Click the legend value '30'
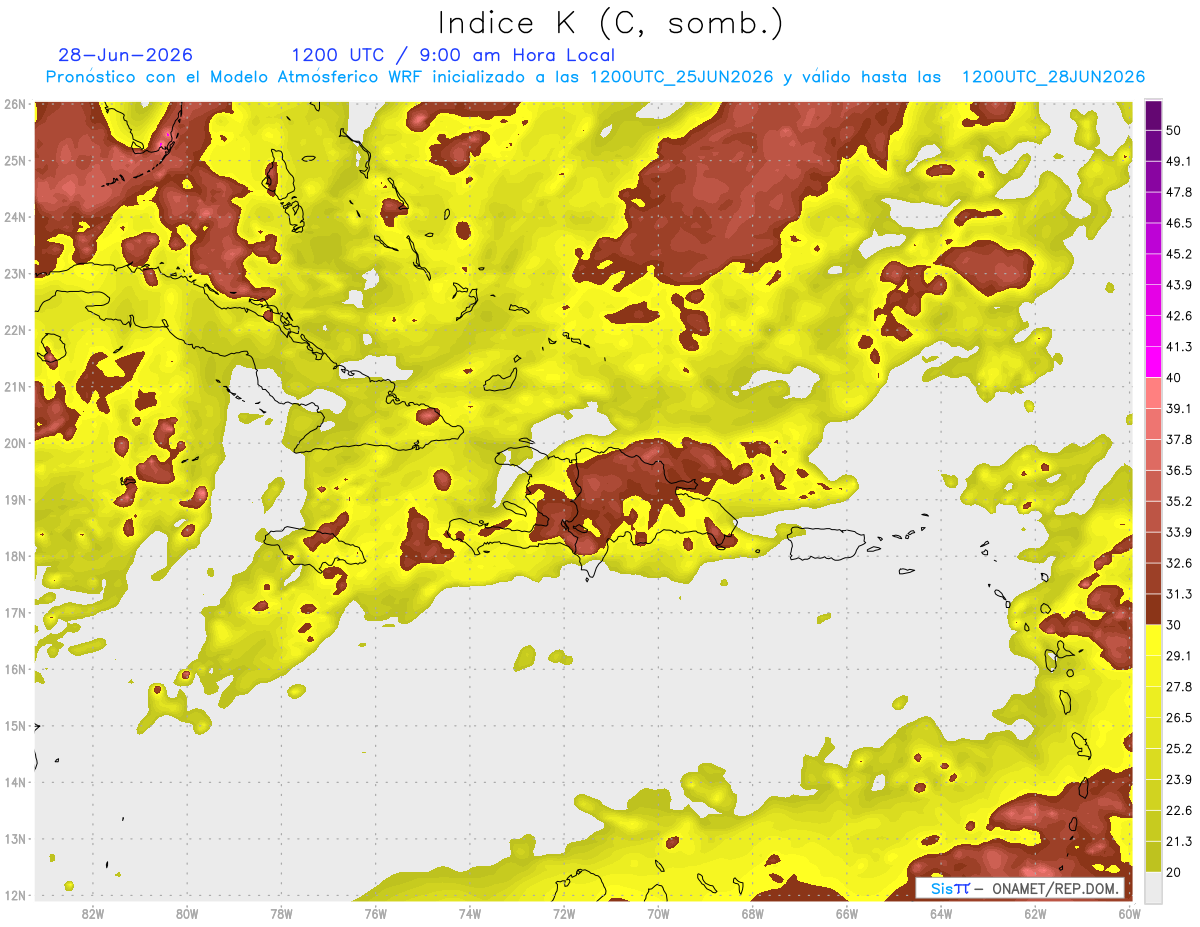 pyautogui.click(x=1174, y=625)
